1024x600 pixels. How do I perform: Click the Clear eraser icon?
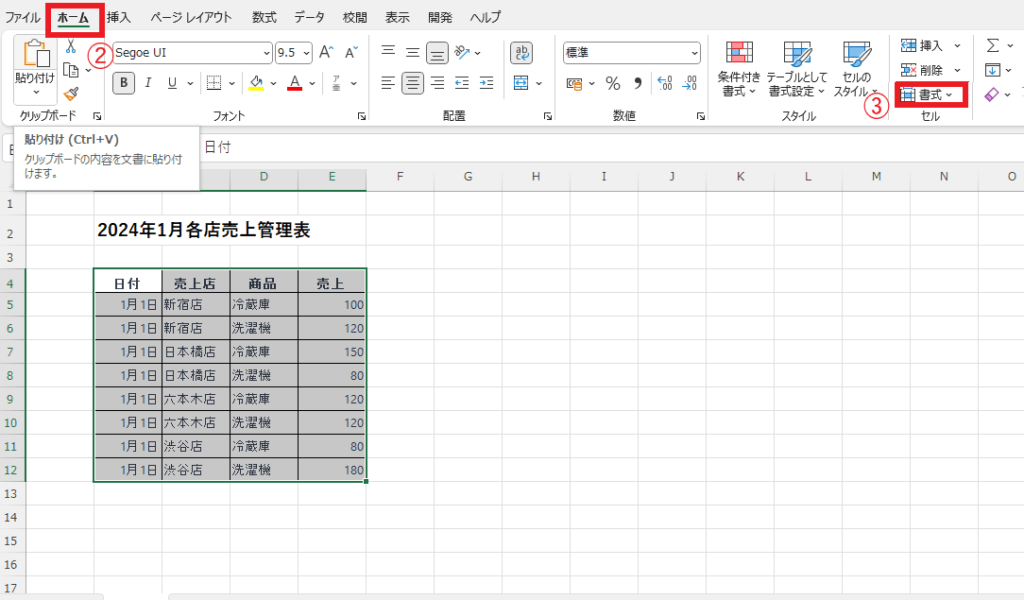pyautogui.click(x=992, y=95)
